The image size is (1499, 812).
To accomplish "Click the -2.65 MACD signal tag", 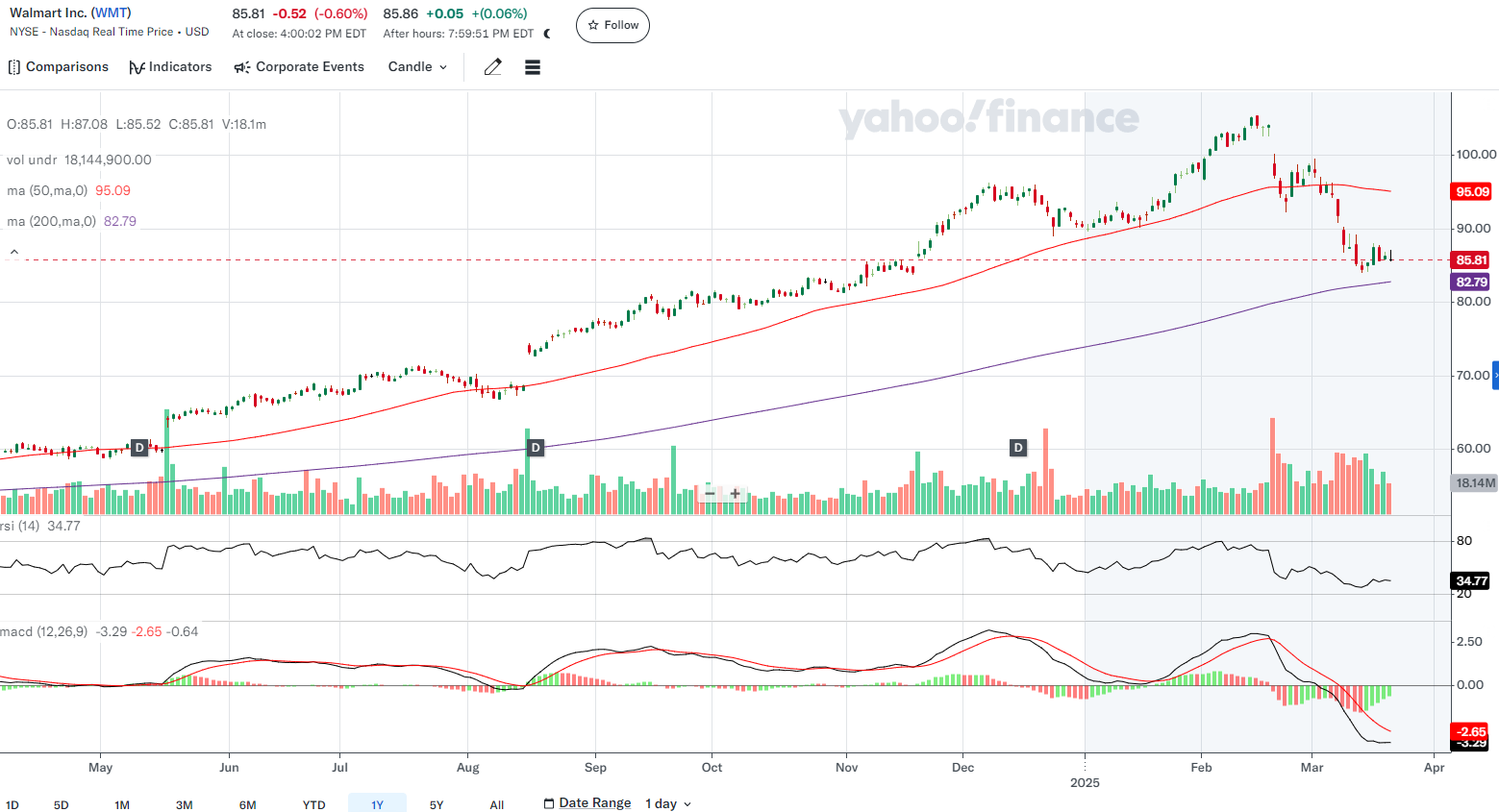I will coord(1471,731).
